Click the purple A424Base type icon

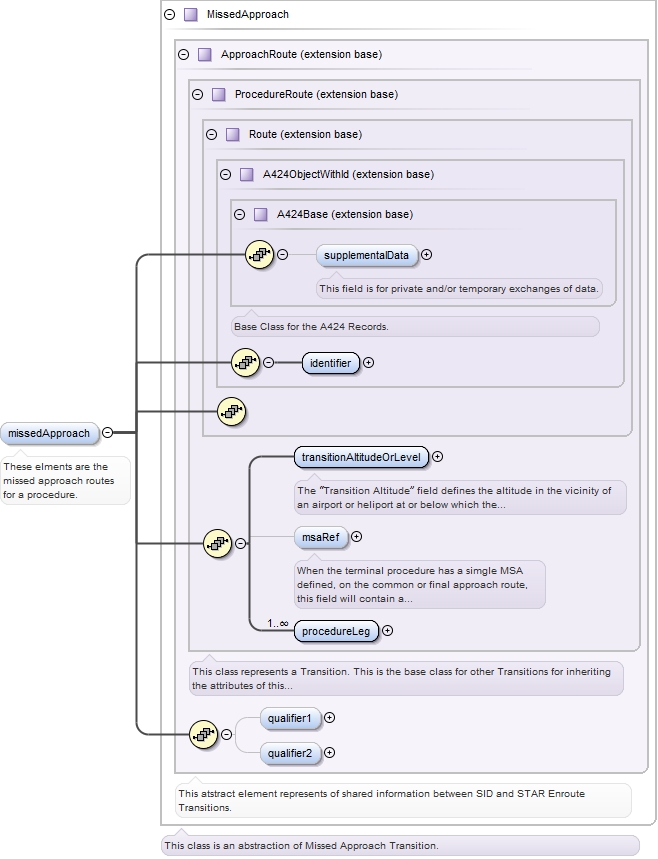click(260, 214)
